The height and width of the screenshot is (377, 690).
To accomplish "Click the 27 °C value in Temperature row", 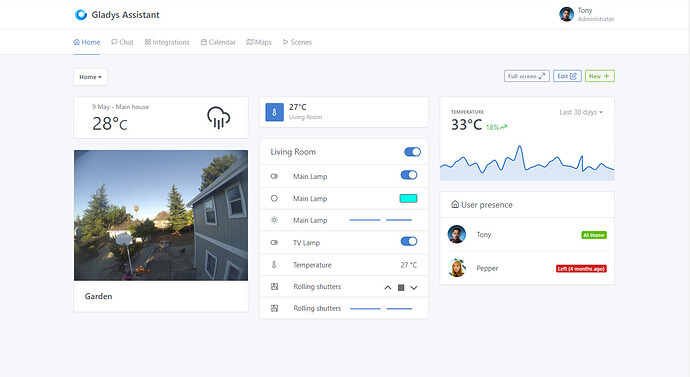I will point(409,265).
